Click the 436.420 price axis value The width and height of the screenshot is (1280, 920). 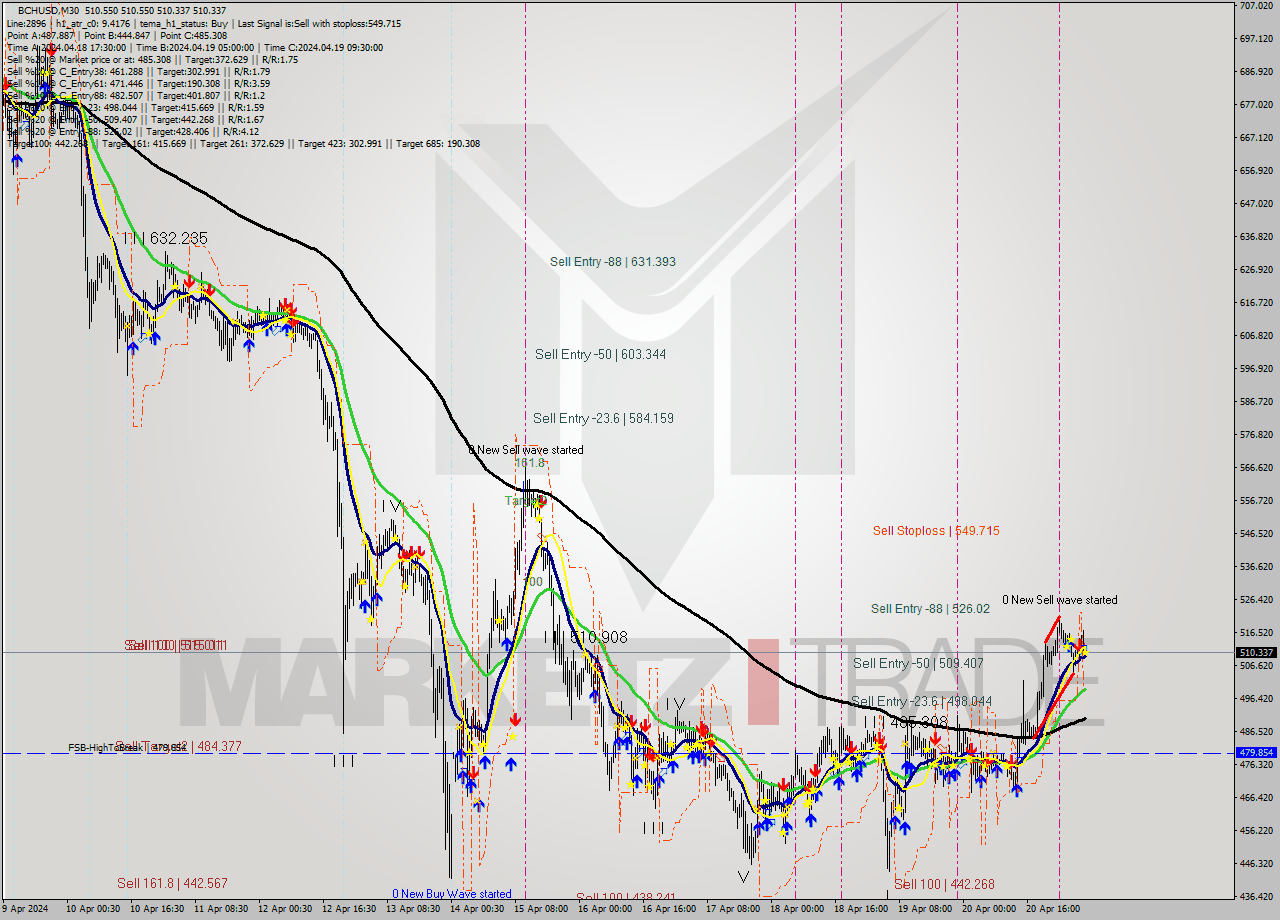pyautogui.click(x=1255, y=897)
